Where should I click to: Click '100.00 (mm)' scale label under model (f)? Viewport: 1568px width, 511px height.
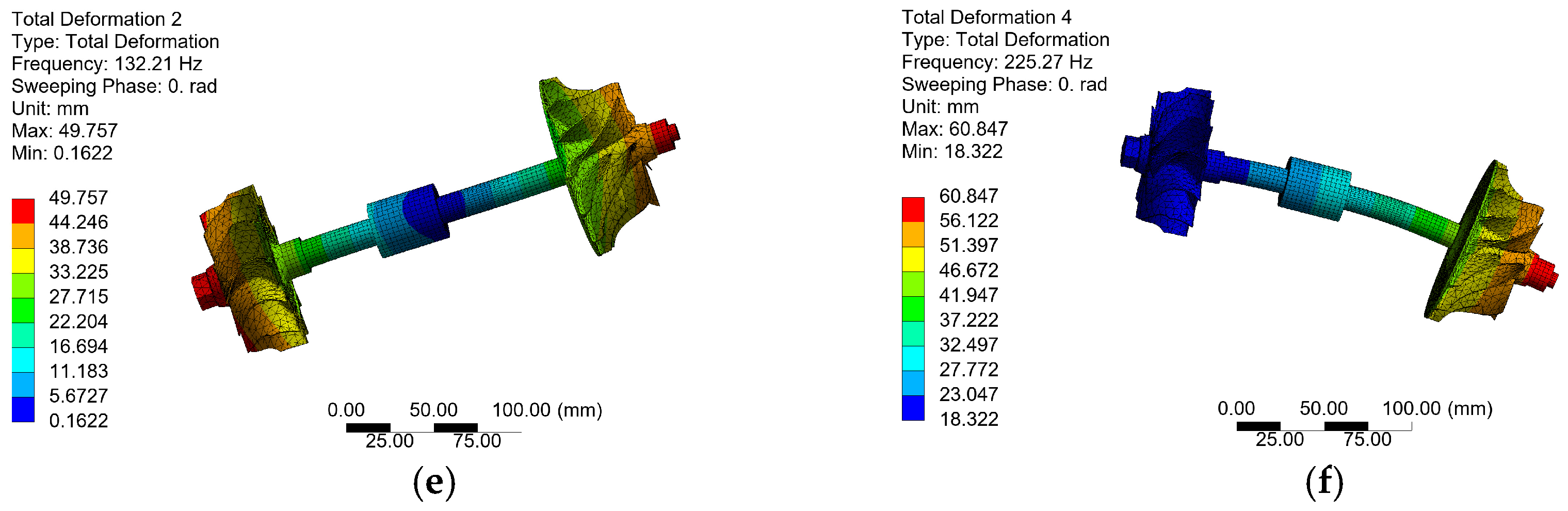1436,408
